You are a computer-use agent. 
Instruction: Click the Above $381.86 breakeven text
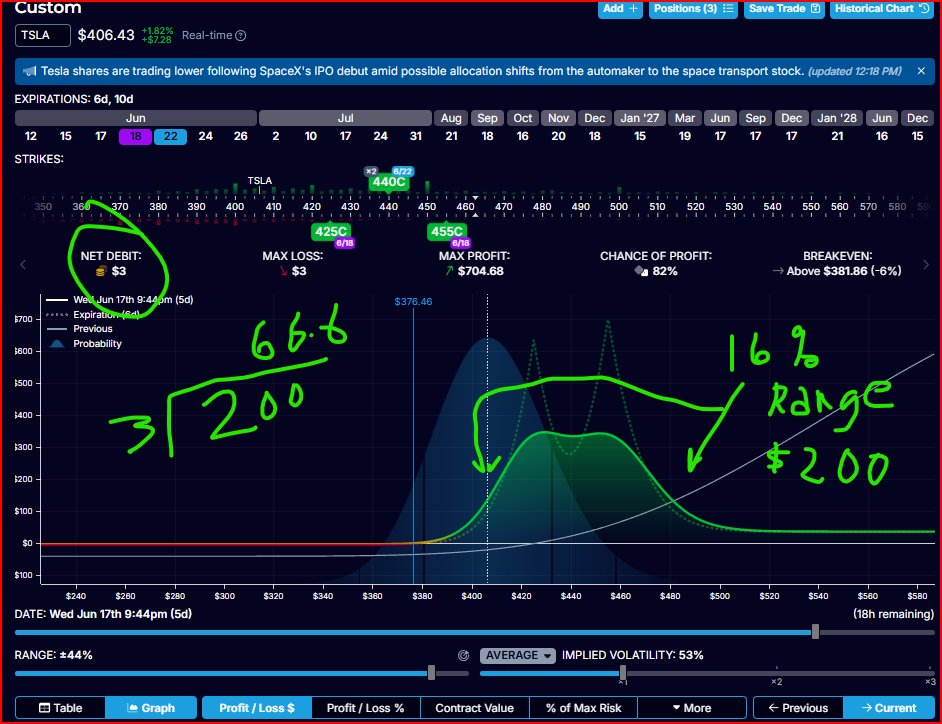[x=844, y=272]
